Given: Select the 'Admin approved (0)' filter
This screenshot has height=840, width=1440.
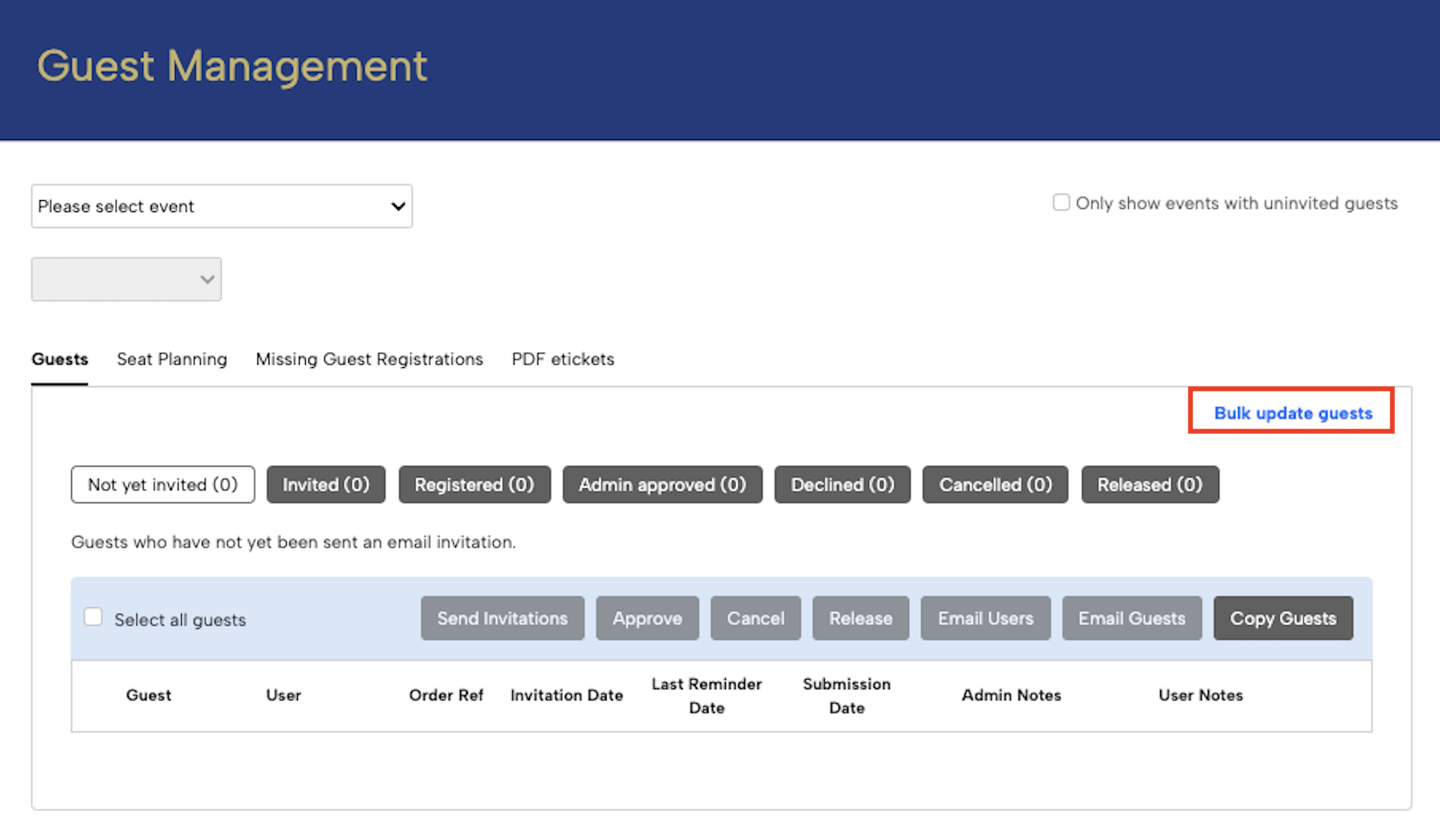Looking at the screenshot, I should coord(662,485).
